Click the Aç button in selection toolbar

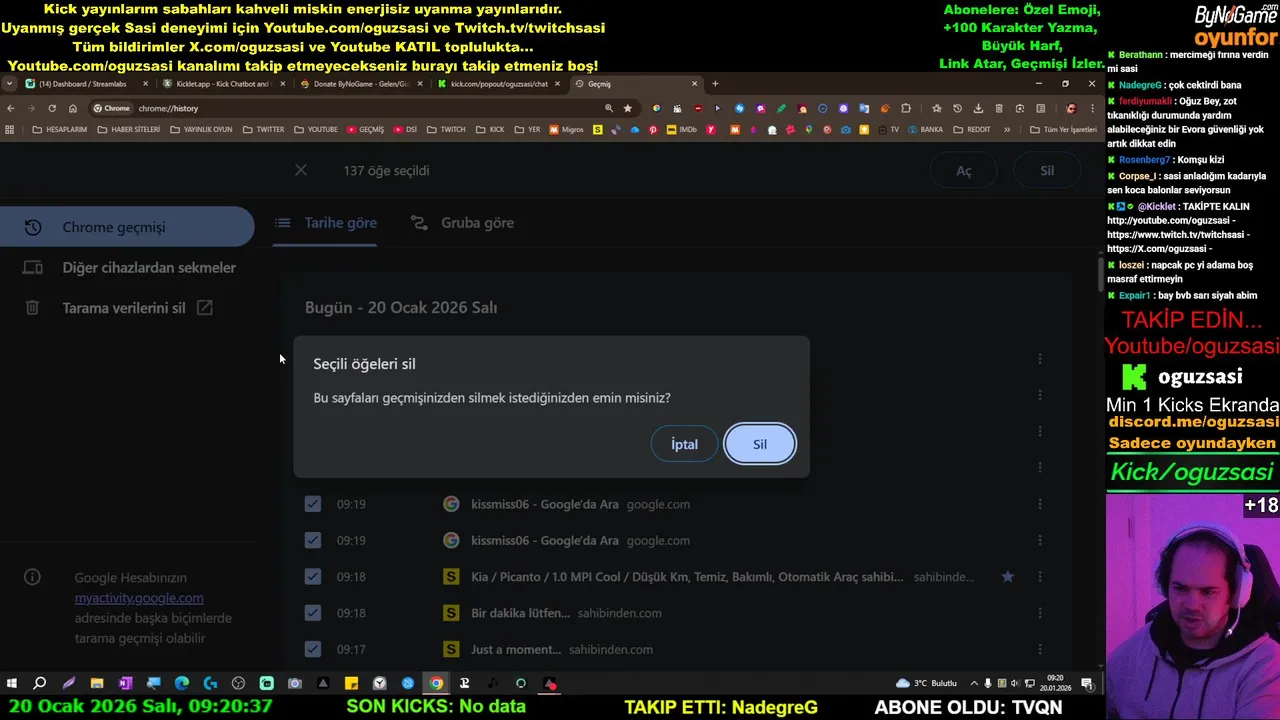[x=964, y=171]
